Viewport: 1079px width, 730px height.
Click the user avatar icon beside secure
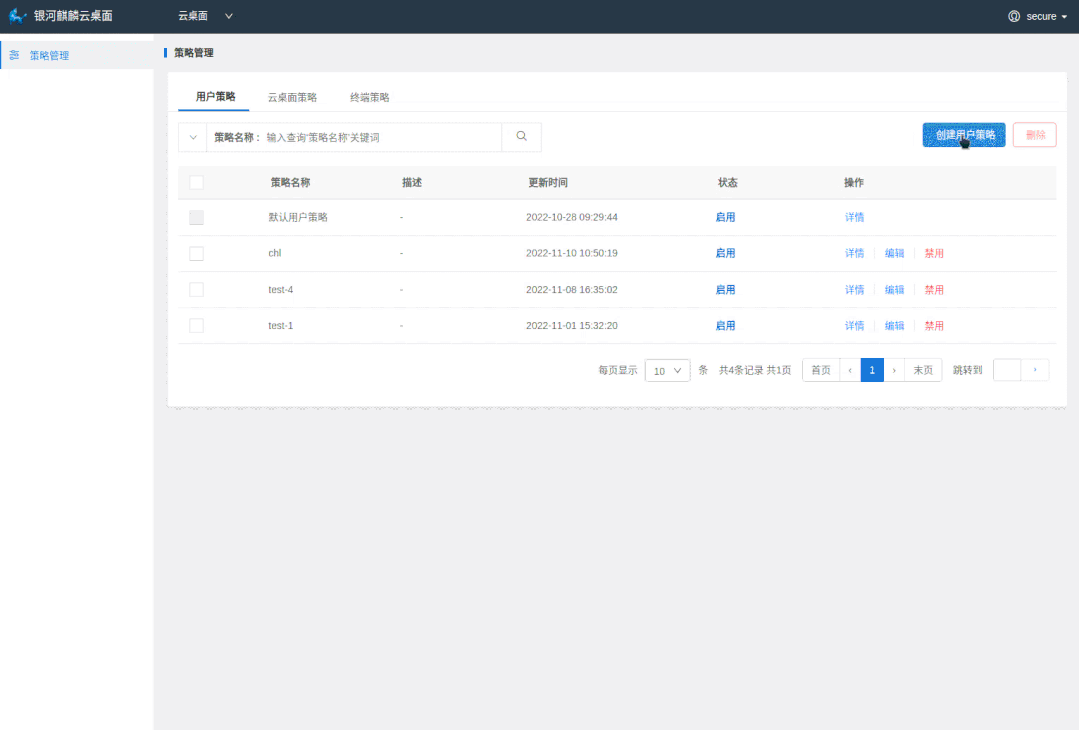click(1014, 16)
